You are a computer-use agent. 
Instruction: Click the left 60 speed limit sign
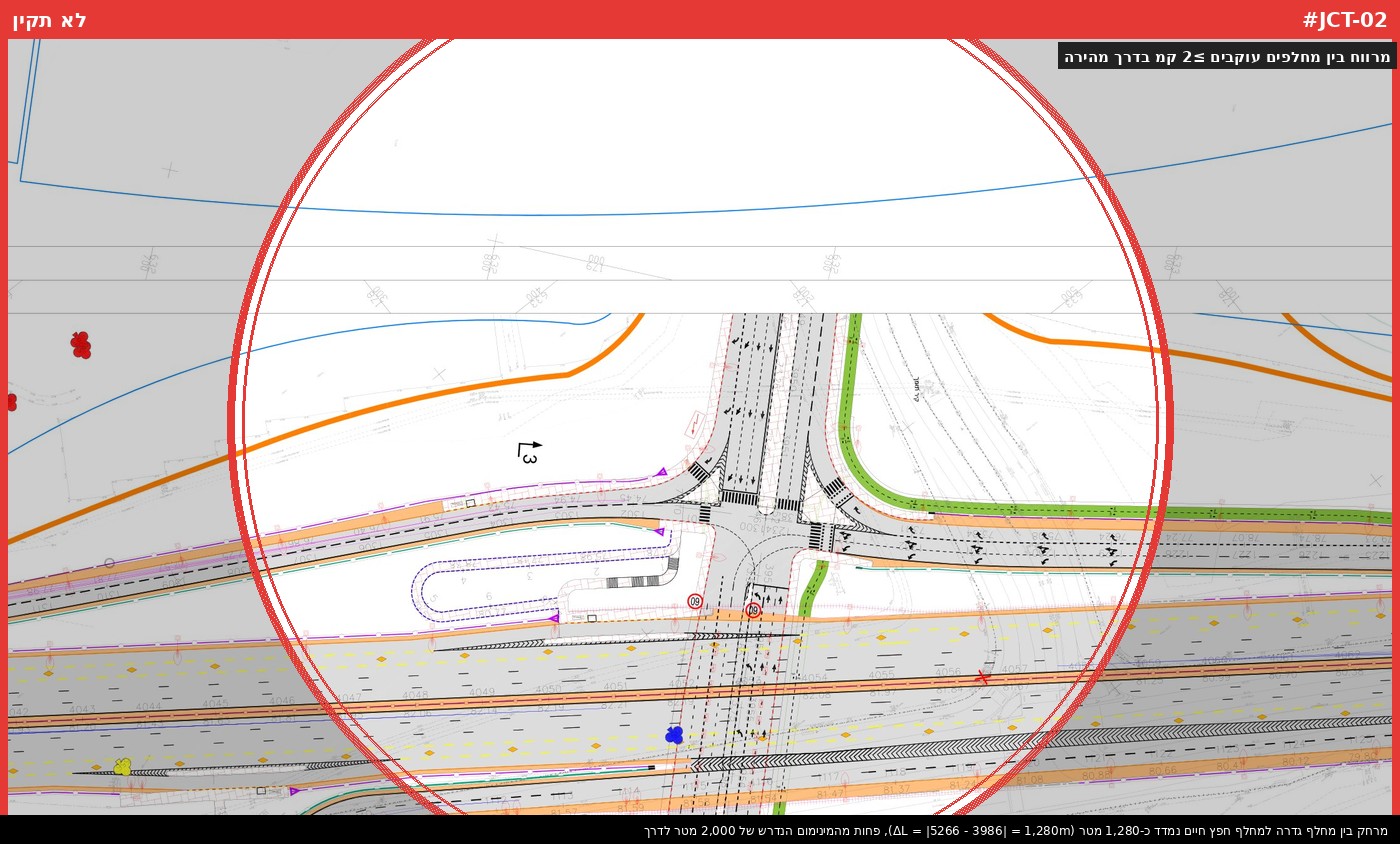point(695,601)
